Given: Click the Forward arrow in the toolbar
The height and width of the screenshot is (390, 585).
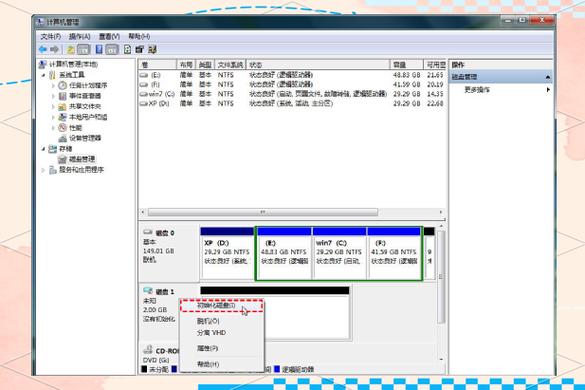Looking at the screenshot, I should (54, 49).
